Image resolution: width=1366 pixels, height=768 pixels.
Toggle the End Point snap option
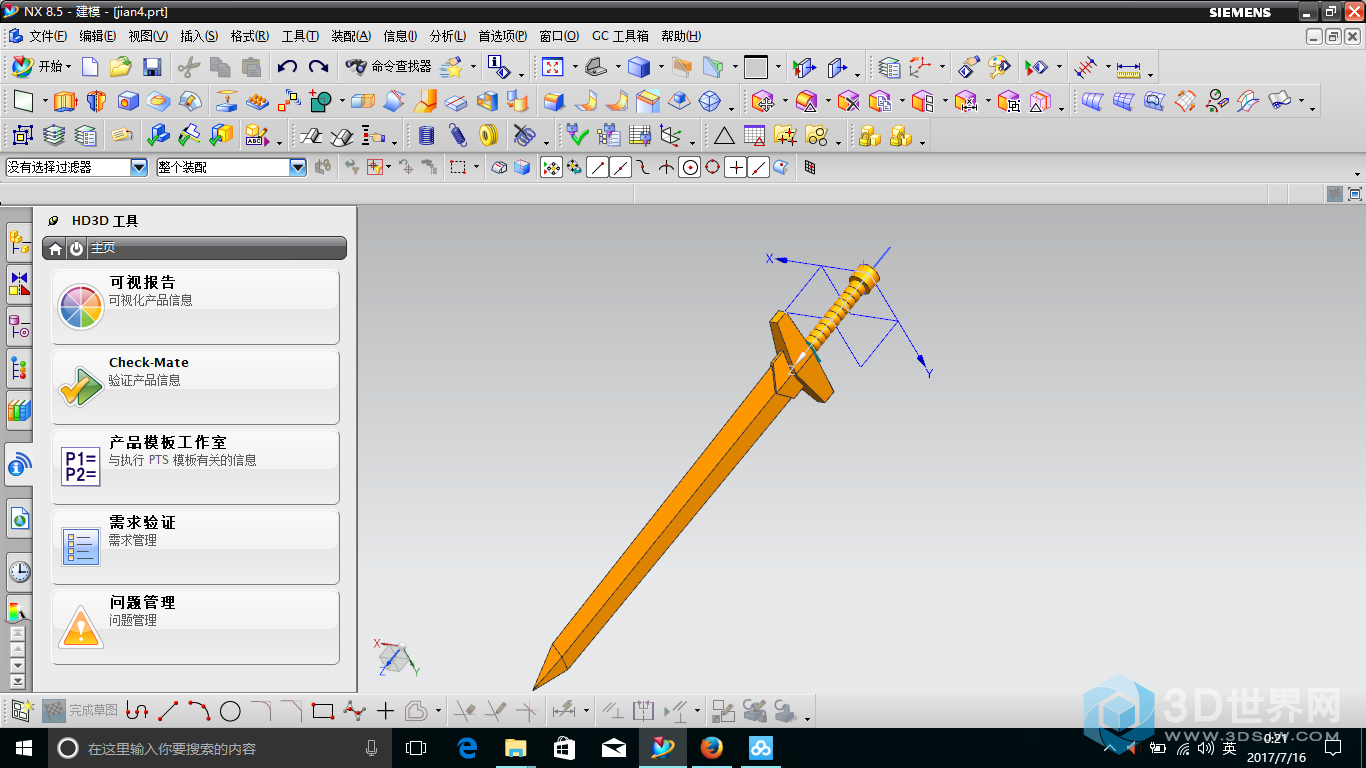click(597, 168)
